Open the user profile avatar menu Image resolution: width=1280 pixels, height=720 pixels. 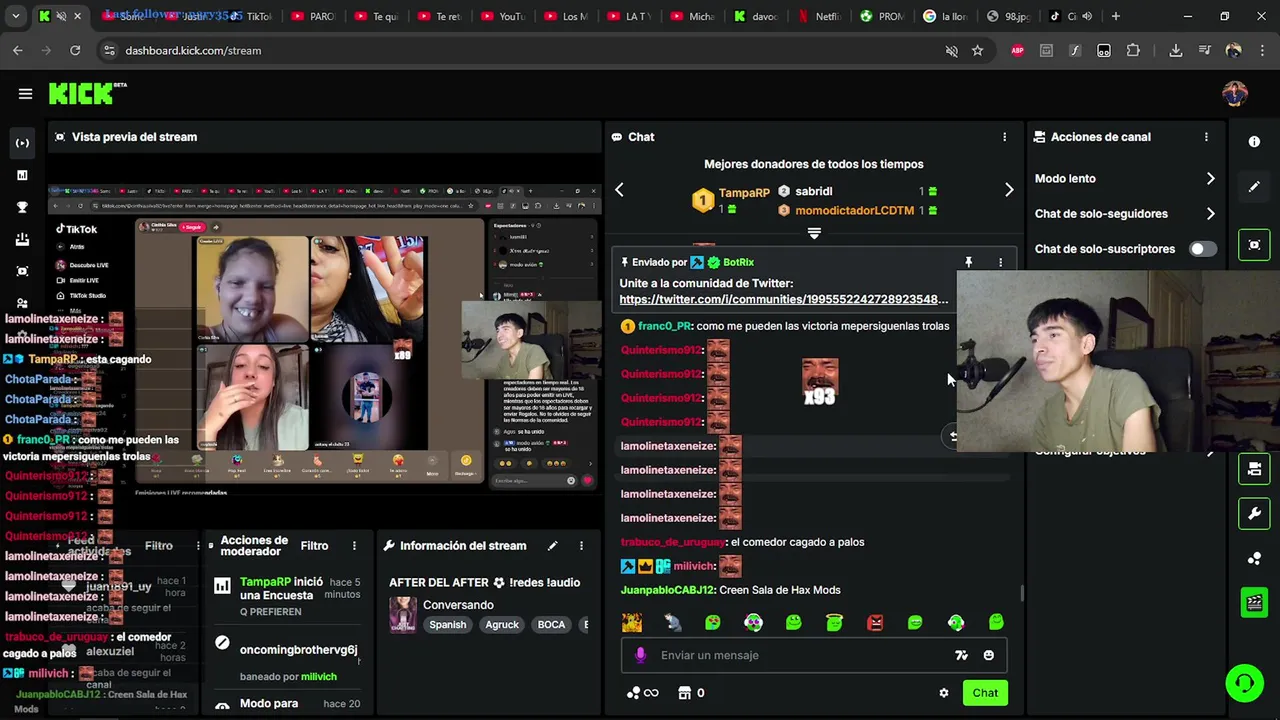pos(1235,94)
